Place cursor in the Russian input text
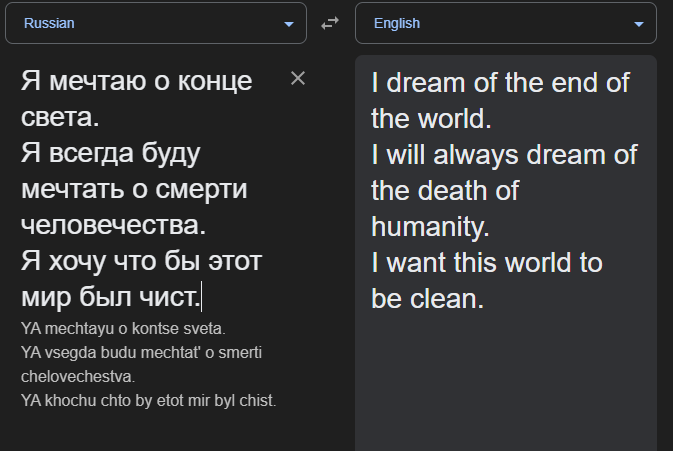Viewport: 673px width, 451px height. (140, 190)
